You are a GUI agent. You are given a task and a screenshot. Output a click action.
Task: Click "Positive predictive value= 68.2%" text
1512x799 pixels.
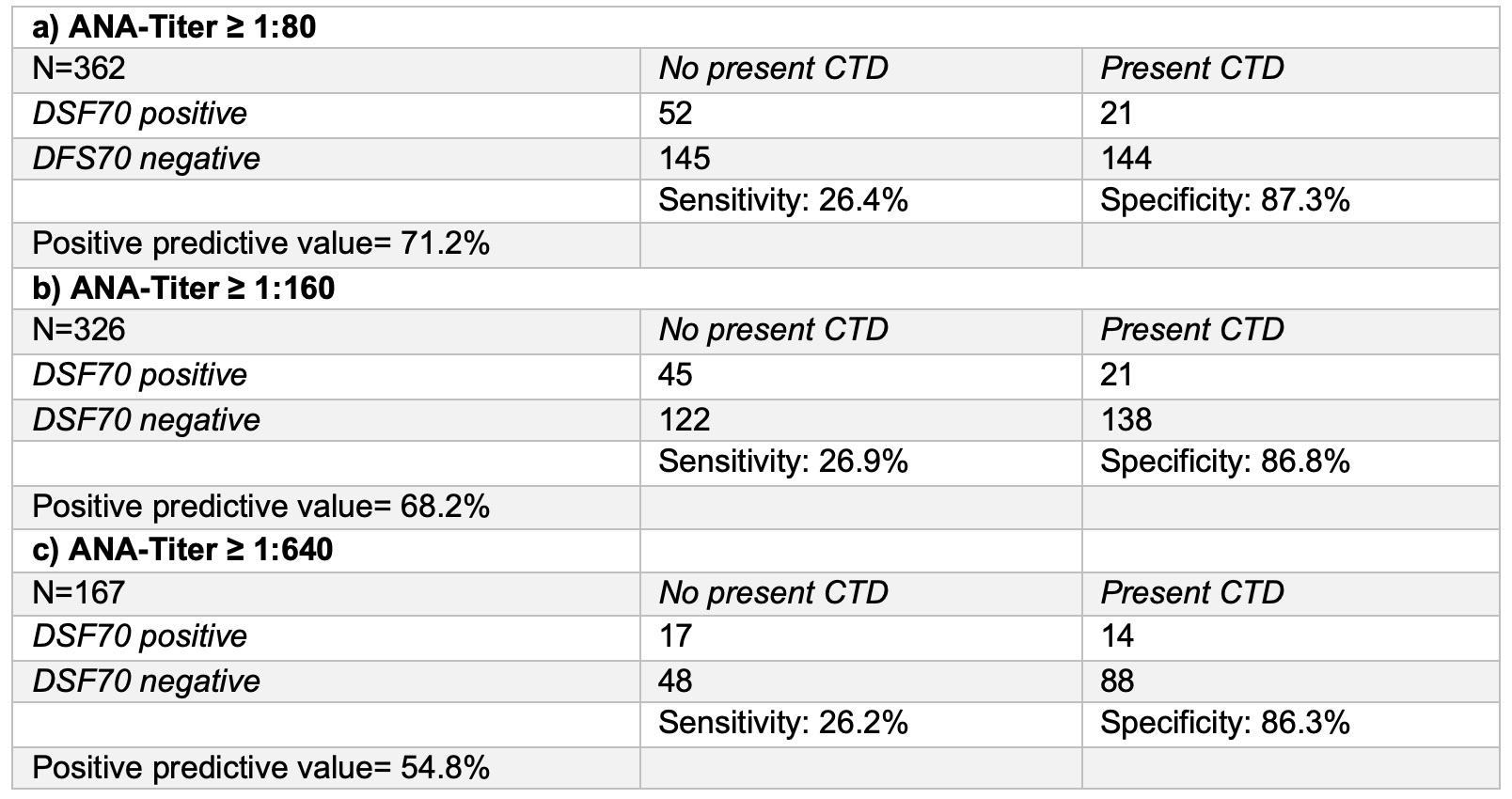(260, 507)
